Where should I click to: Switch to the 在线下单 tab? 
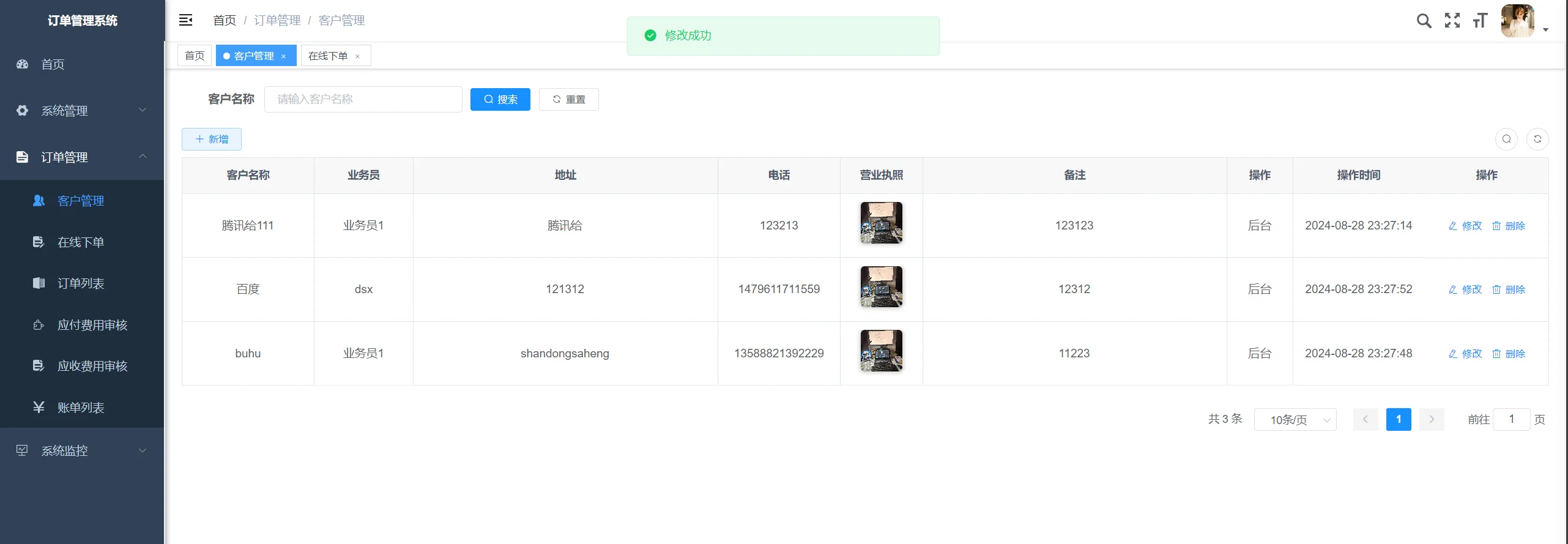pyautogui.click(x=336, y=56)
